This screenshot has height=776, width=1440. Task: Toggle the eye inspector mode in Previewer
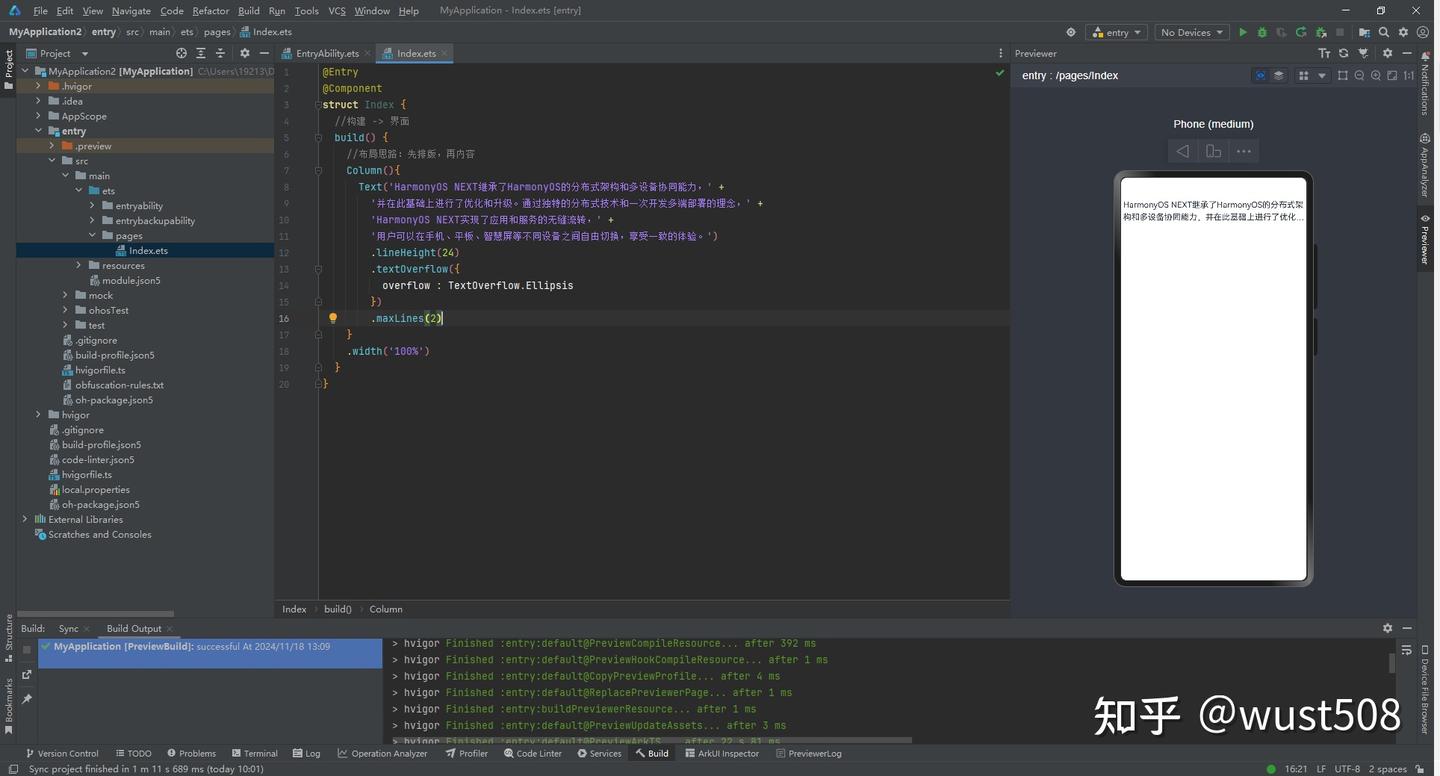(1260, 76)
